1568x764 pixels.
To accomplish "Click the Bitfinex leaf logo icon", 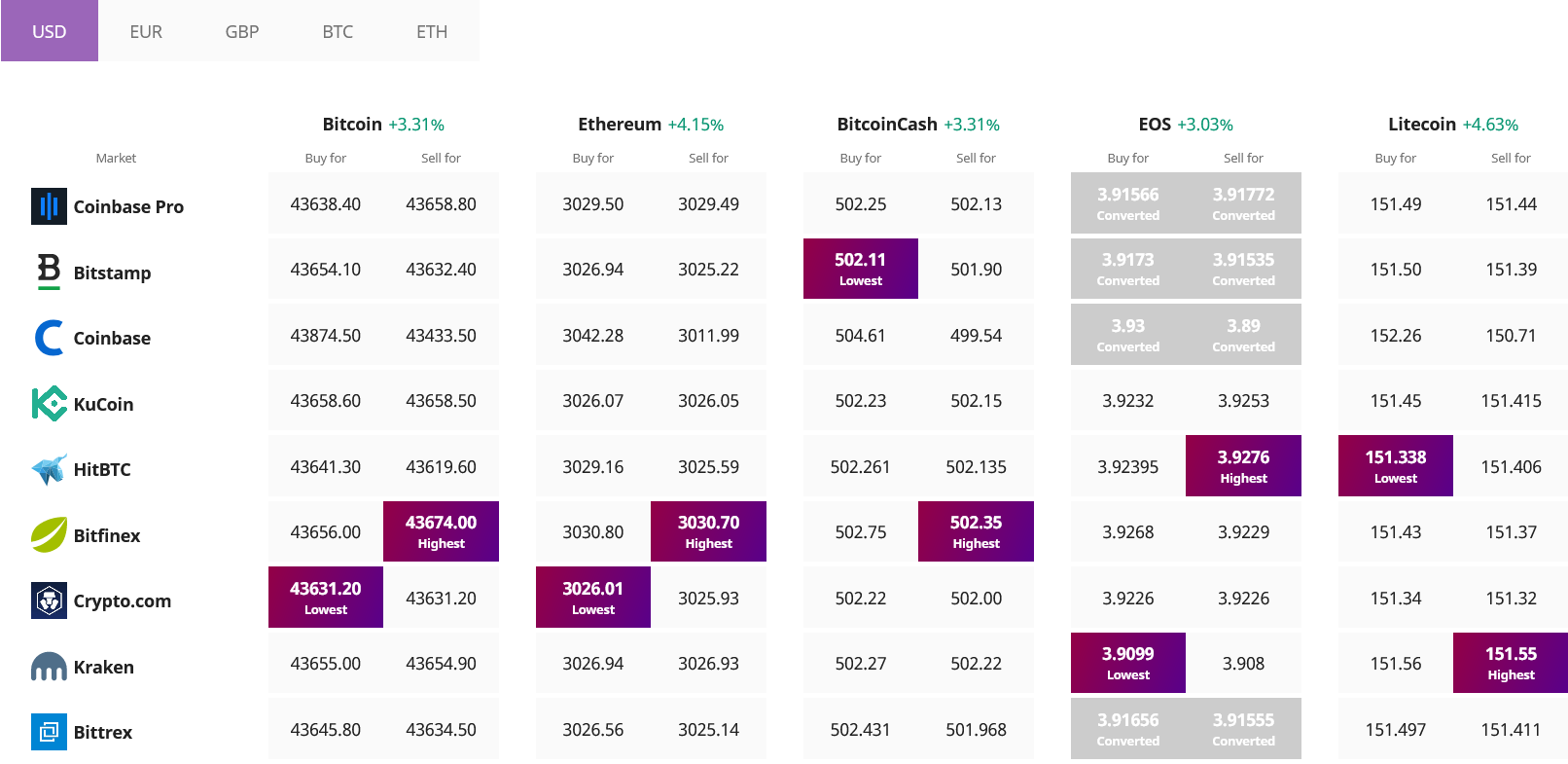I will 49,535.
